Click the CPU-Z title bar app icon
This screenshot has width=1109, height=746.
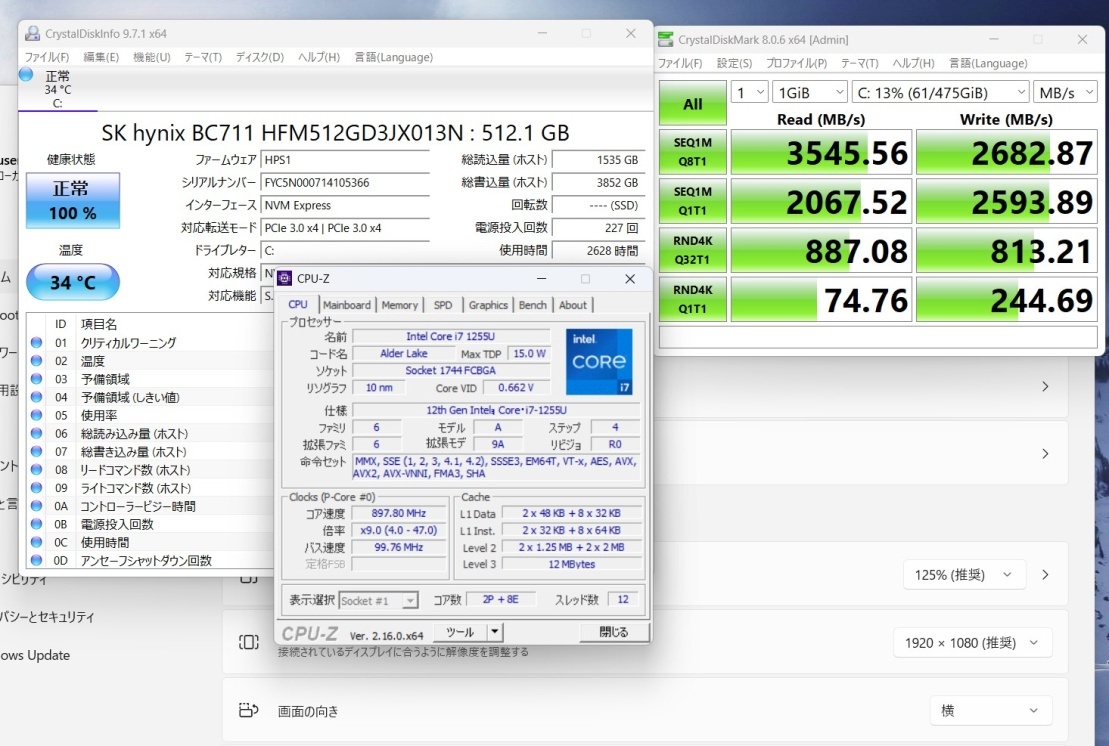[285, 278]
